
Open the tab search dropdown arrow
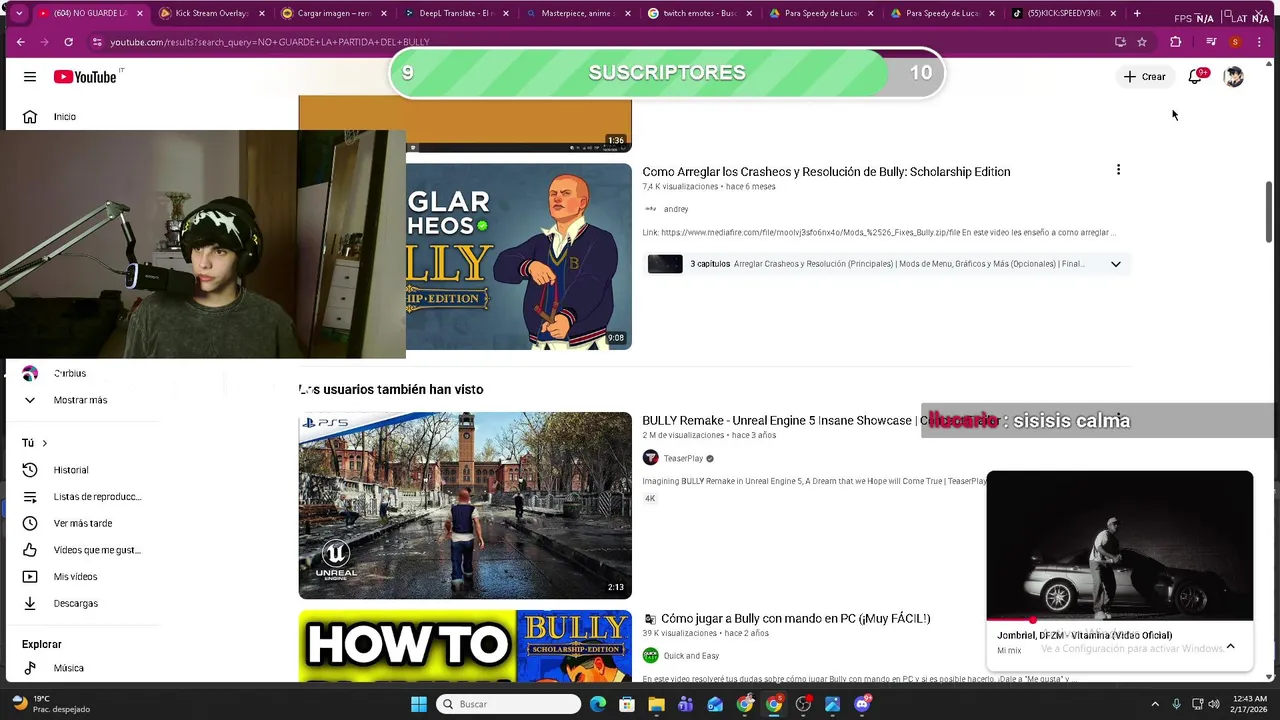(x=18, y=14)
